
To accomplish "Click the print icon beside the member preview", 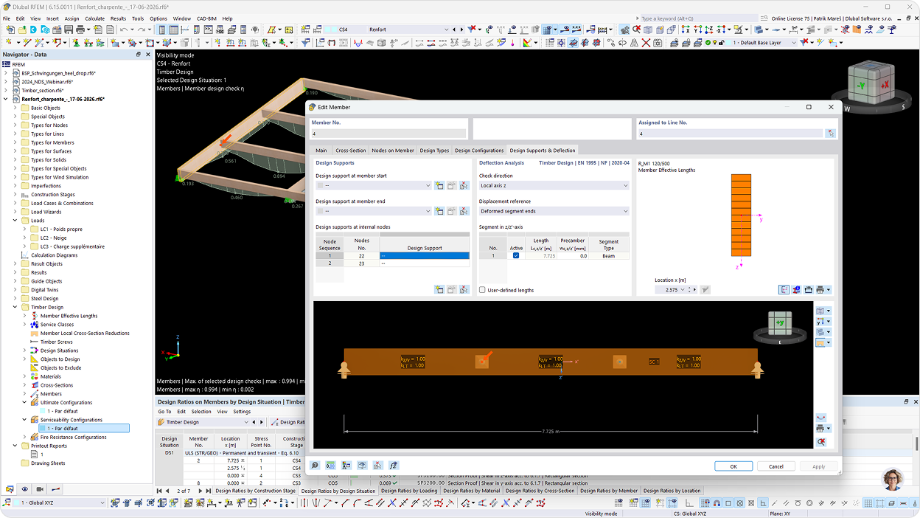I will (x=821, y=428).
